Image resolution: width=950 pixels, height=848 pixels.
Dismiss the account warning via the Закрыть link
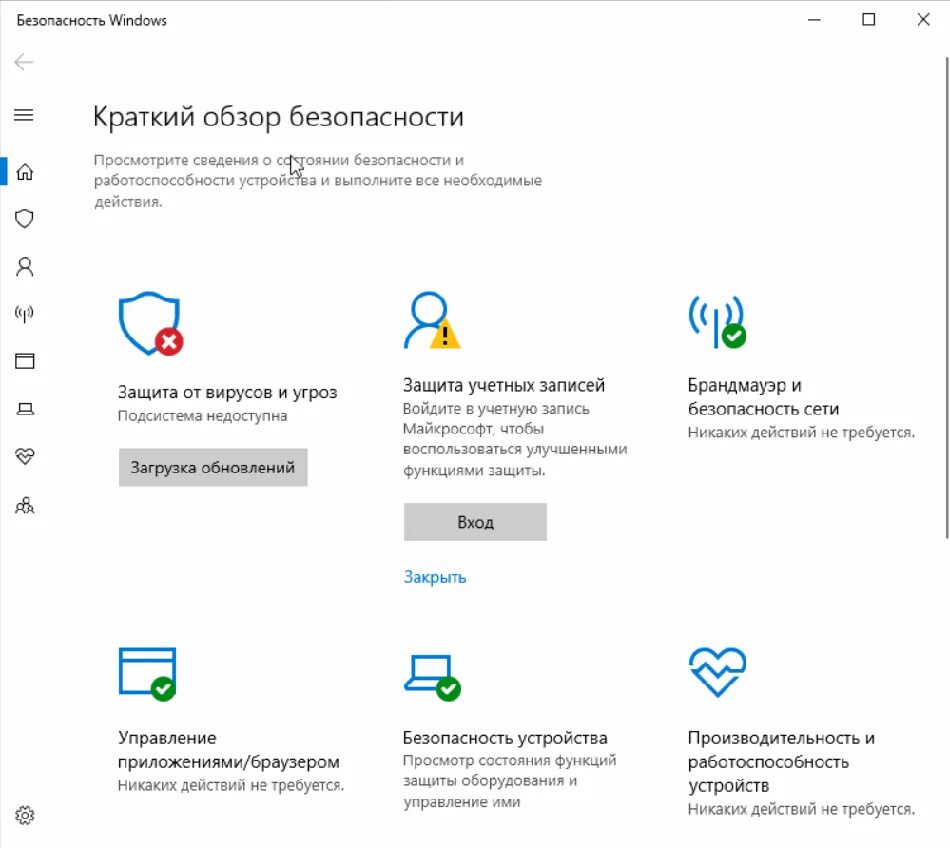tap(435, 577)
